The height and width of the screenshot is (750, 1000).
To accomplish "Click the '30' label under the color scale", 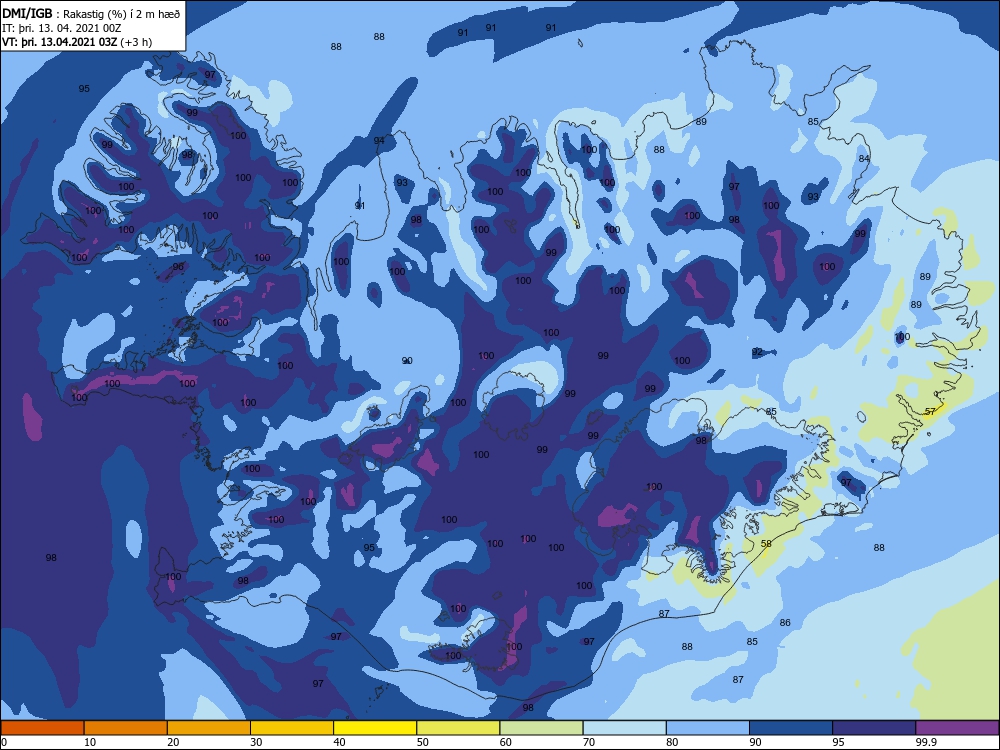I will point(256,742).
